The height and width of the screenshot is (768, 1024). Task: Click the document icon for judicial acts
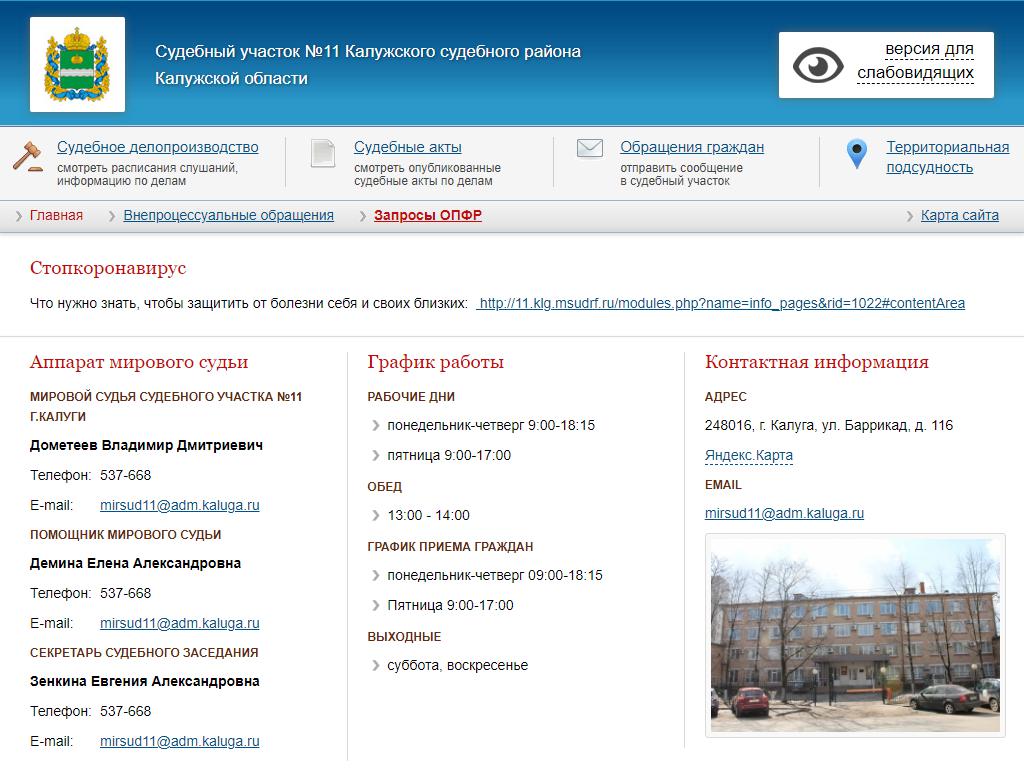322,153
